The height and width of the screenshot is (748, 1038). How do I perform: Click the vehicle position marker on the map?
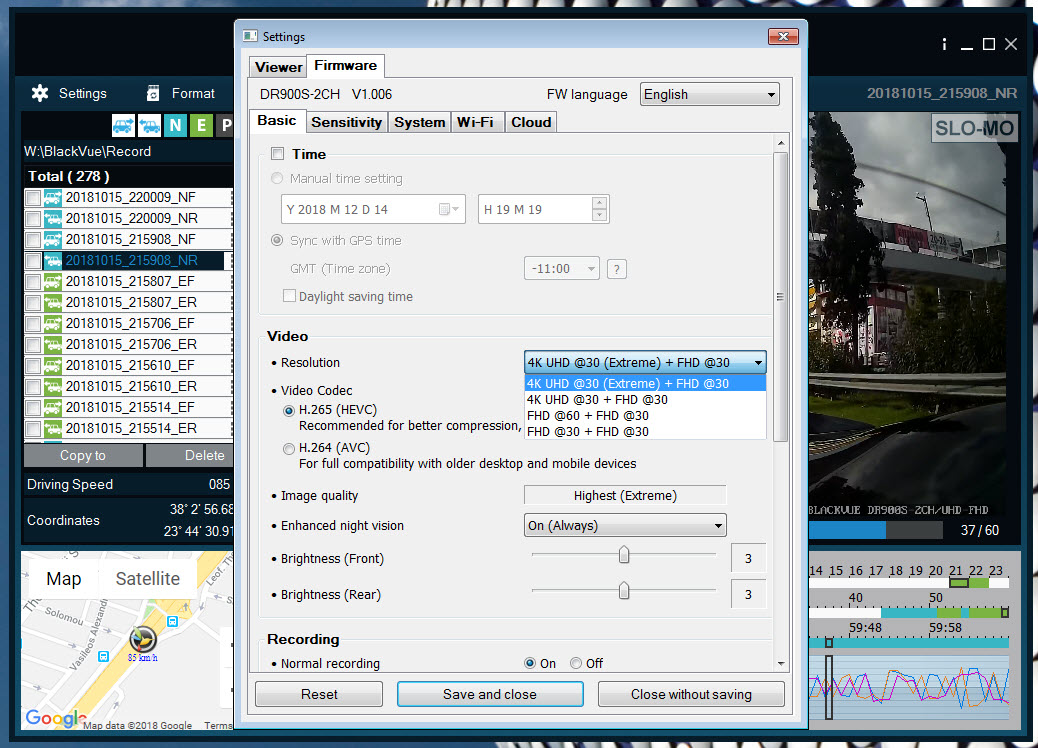(142, 639)
